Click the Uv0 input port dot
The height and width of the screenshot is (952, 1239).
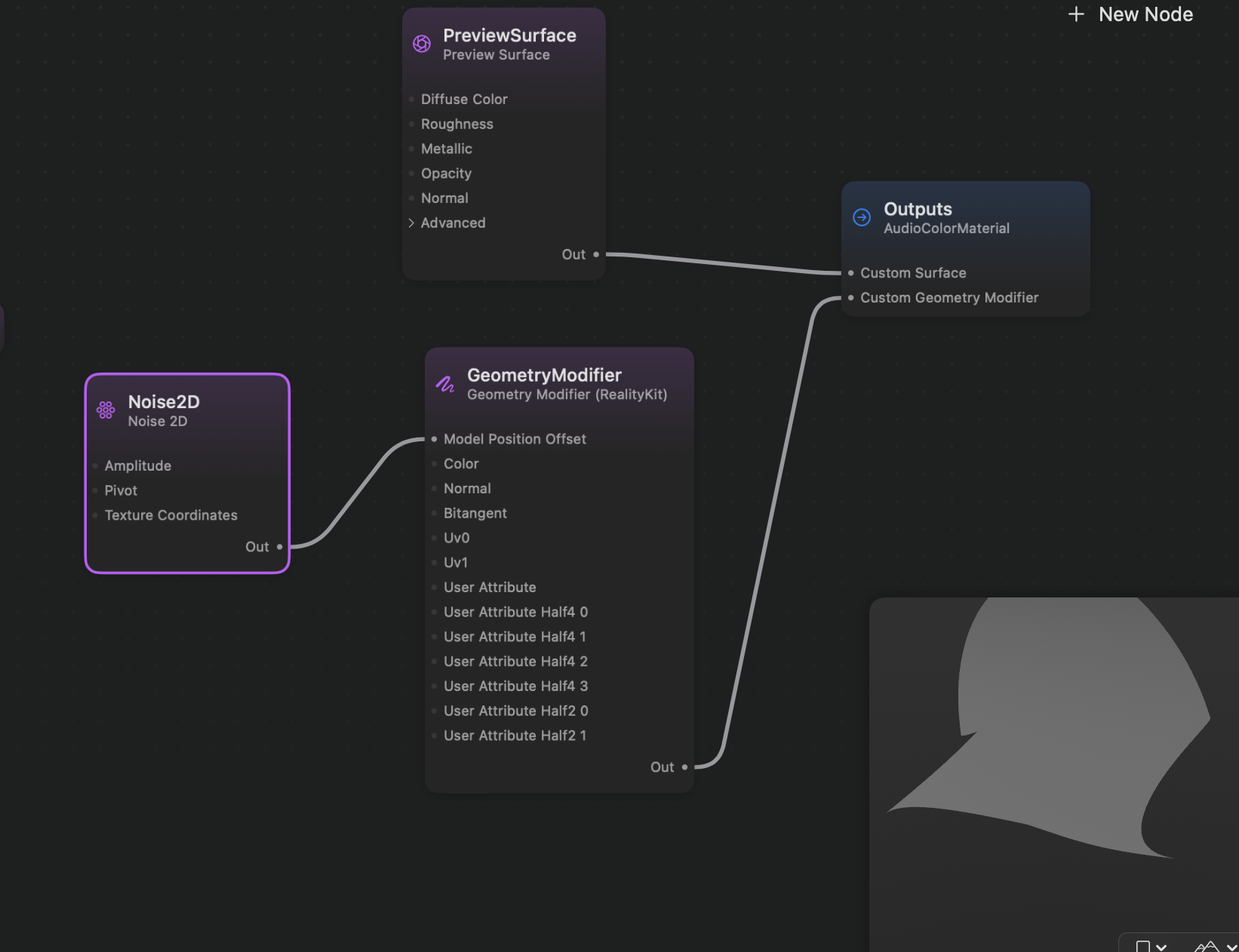(435, 539)
